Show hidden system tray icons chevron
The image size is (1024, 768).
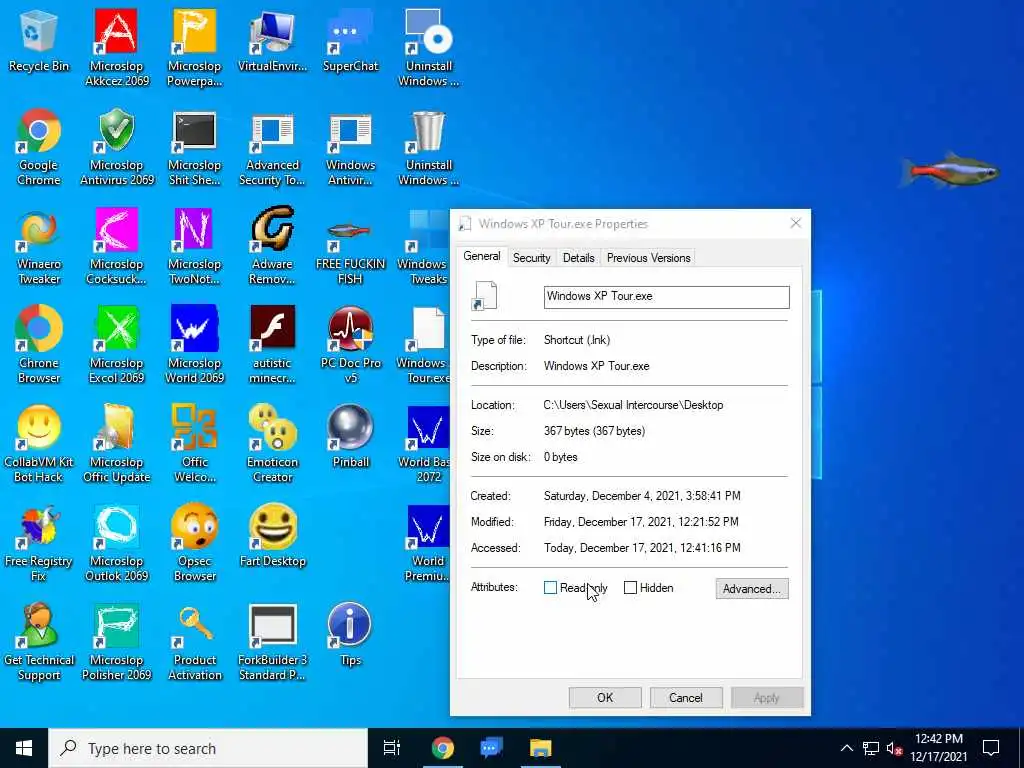[x=846, y=748]
